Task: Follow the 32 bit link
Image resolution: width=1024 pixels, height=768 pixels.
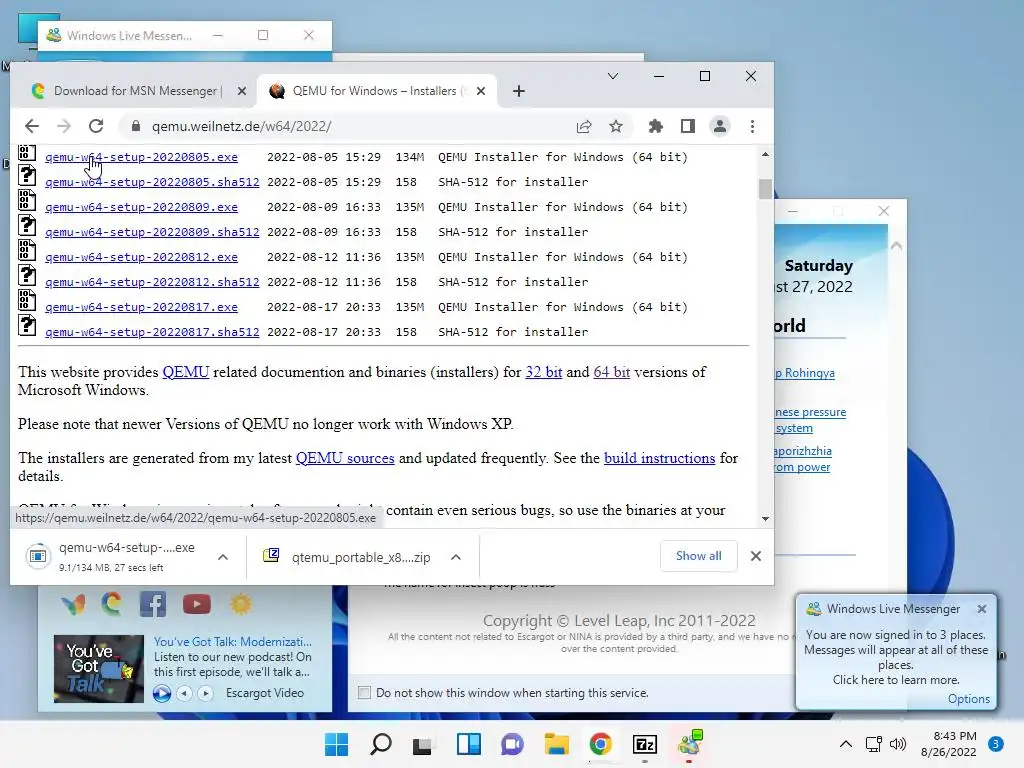Action: pyautogui.click(x=543, y=372)
